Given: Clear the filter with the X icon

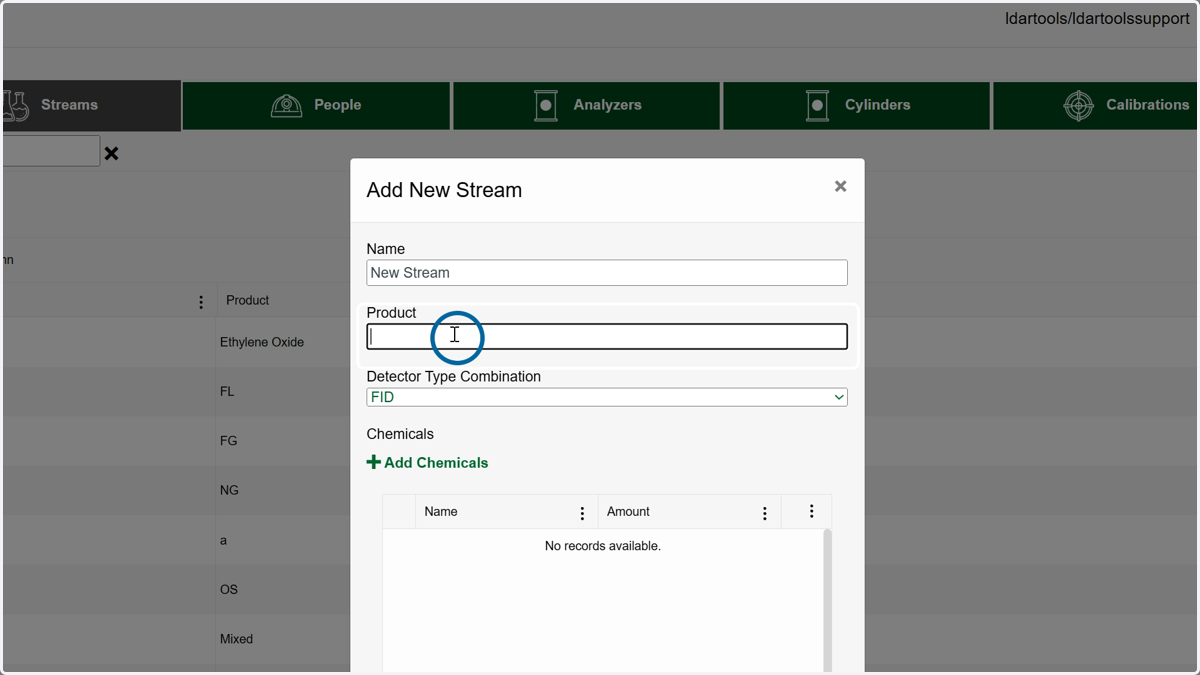Looking at the screenshot, I should pos(111,153).
